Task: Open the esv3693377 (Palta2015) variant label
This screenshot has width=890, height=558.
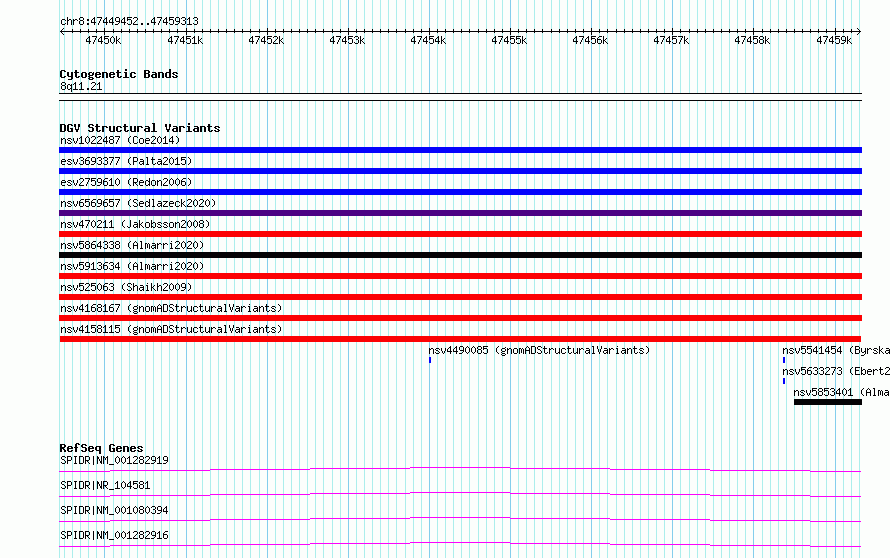Action: pos(126,161)
